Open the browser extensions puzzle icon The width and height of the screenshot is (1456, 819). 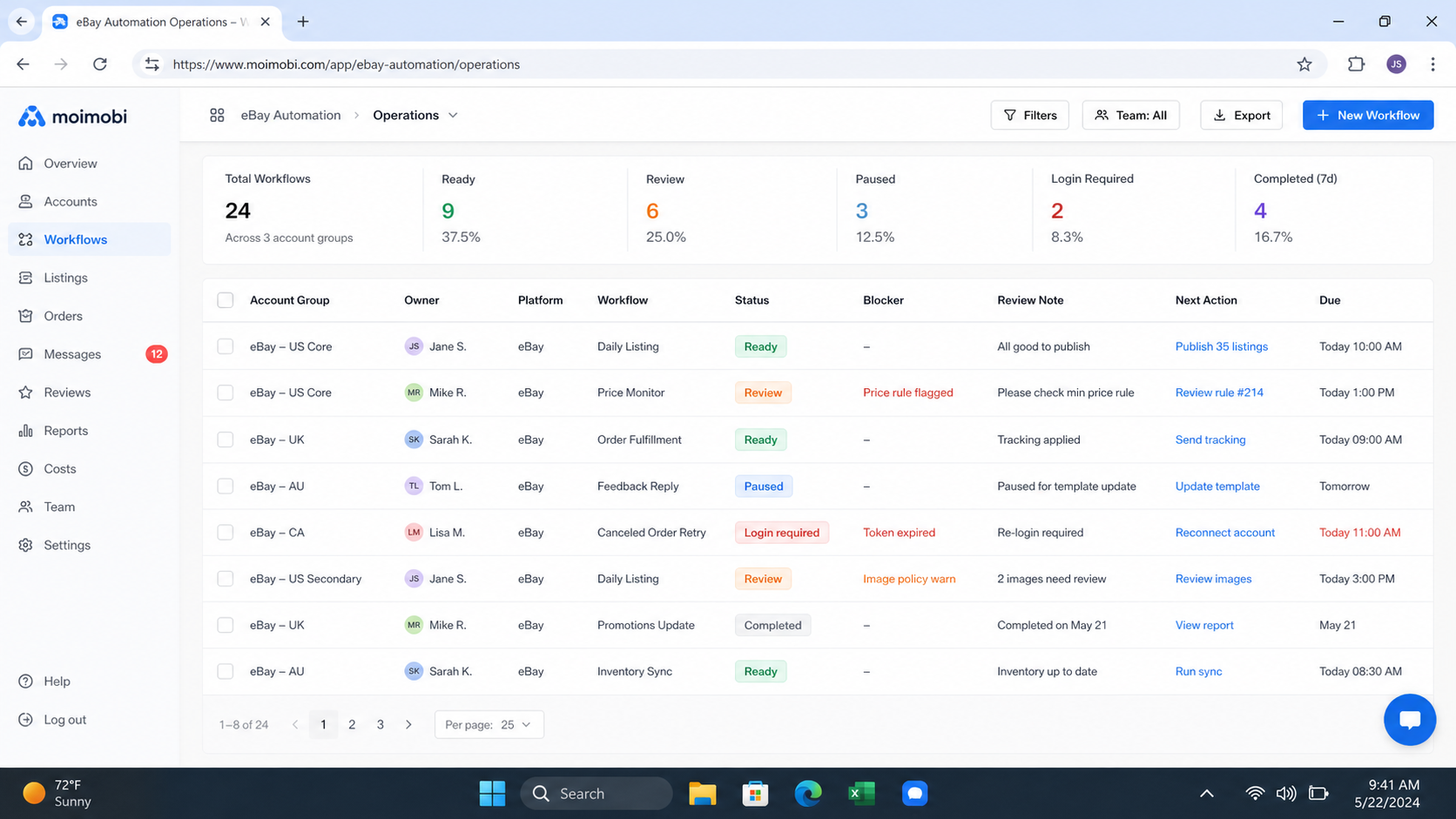tap(1356, 64)
